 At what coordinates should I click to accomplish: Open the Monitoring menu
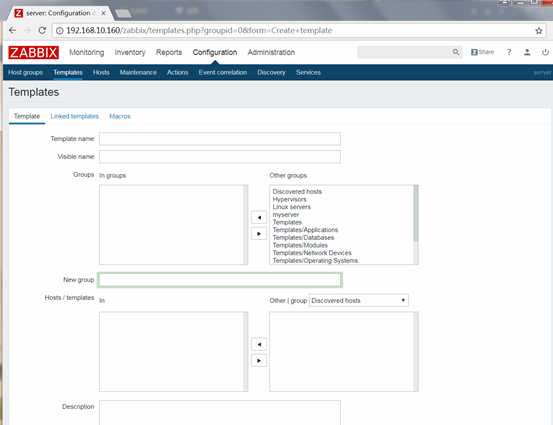tap(87, 53)
